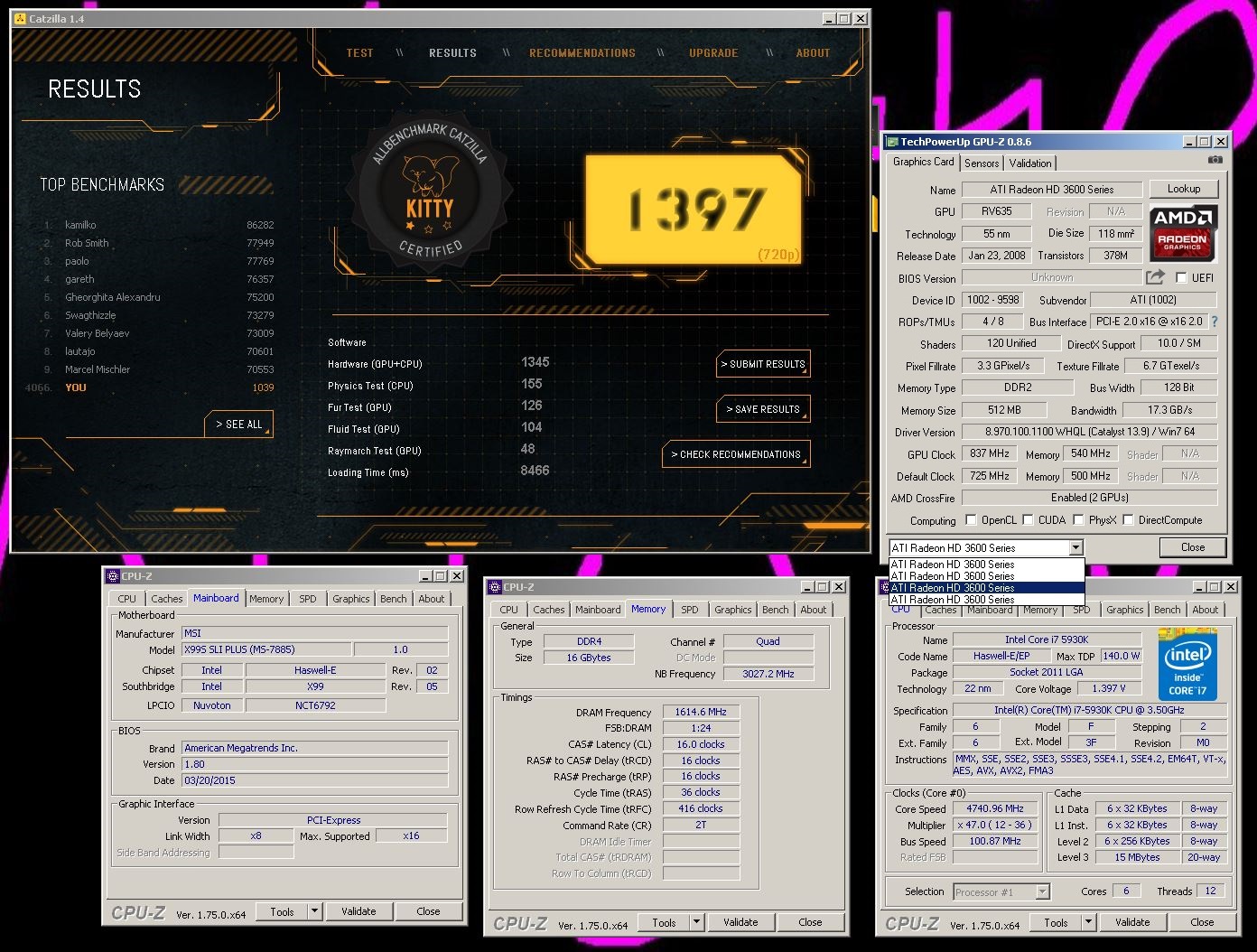Toggle the DirectCompute checkbox

[1128, 520]
